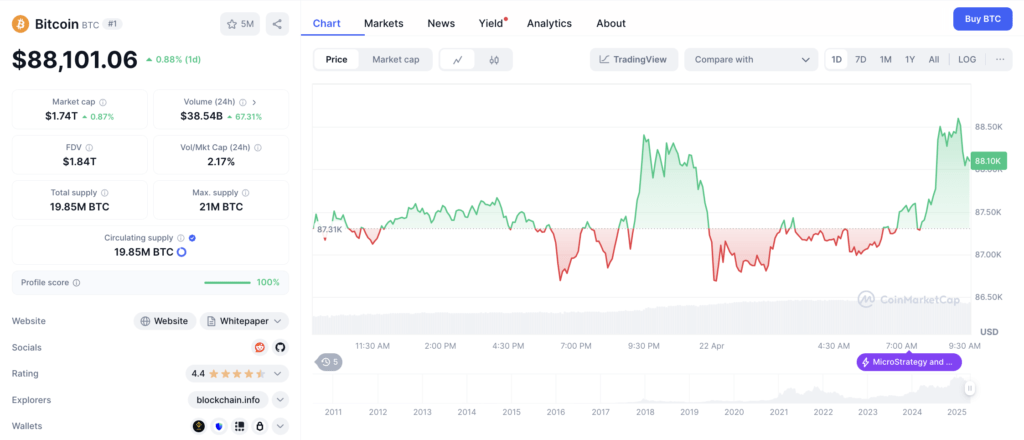This screenshot has width=1024, height=440.
Task: Click the $1.74T market cap value
Action: 63,116
